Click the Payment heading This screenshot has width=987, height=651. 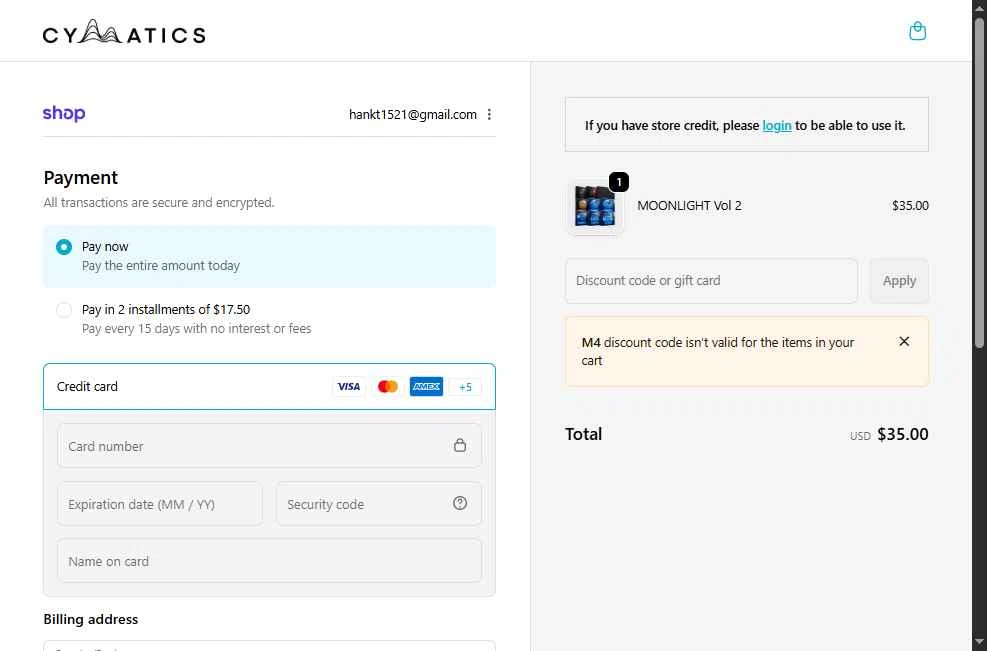[x=81, y=178]
